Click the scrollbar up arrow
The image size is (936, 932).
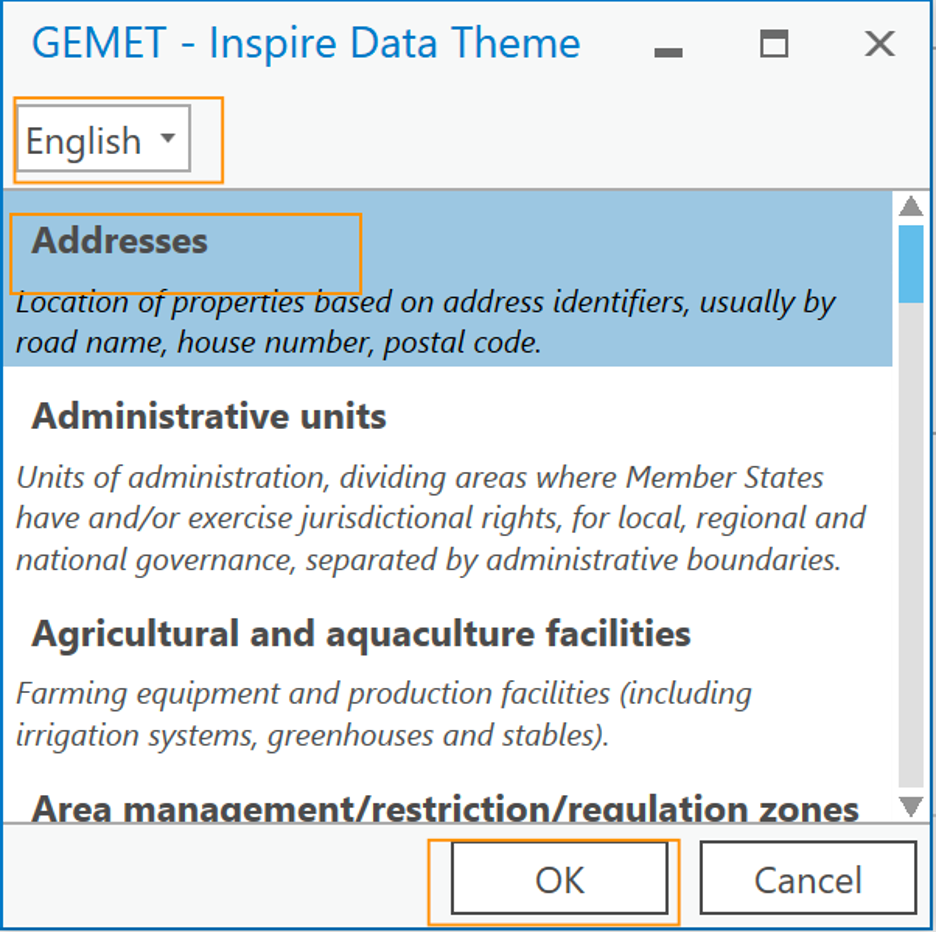point(909,205)
